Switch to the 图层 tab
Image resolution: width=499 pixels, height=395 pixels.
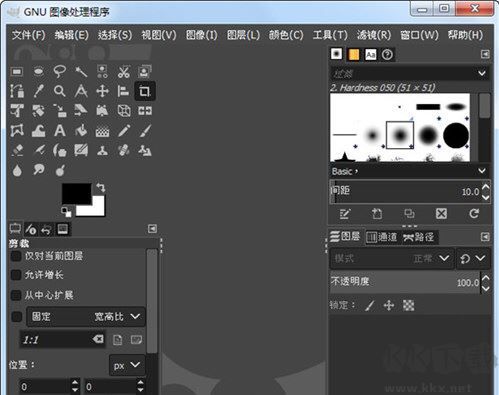pyautogui.click(x=345, y=237)
